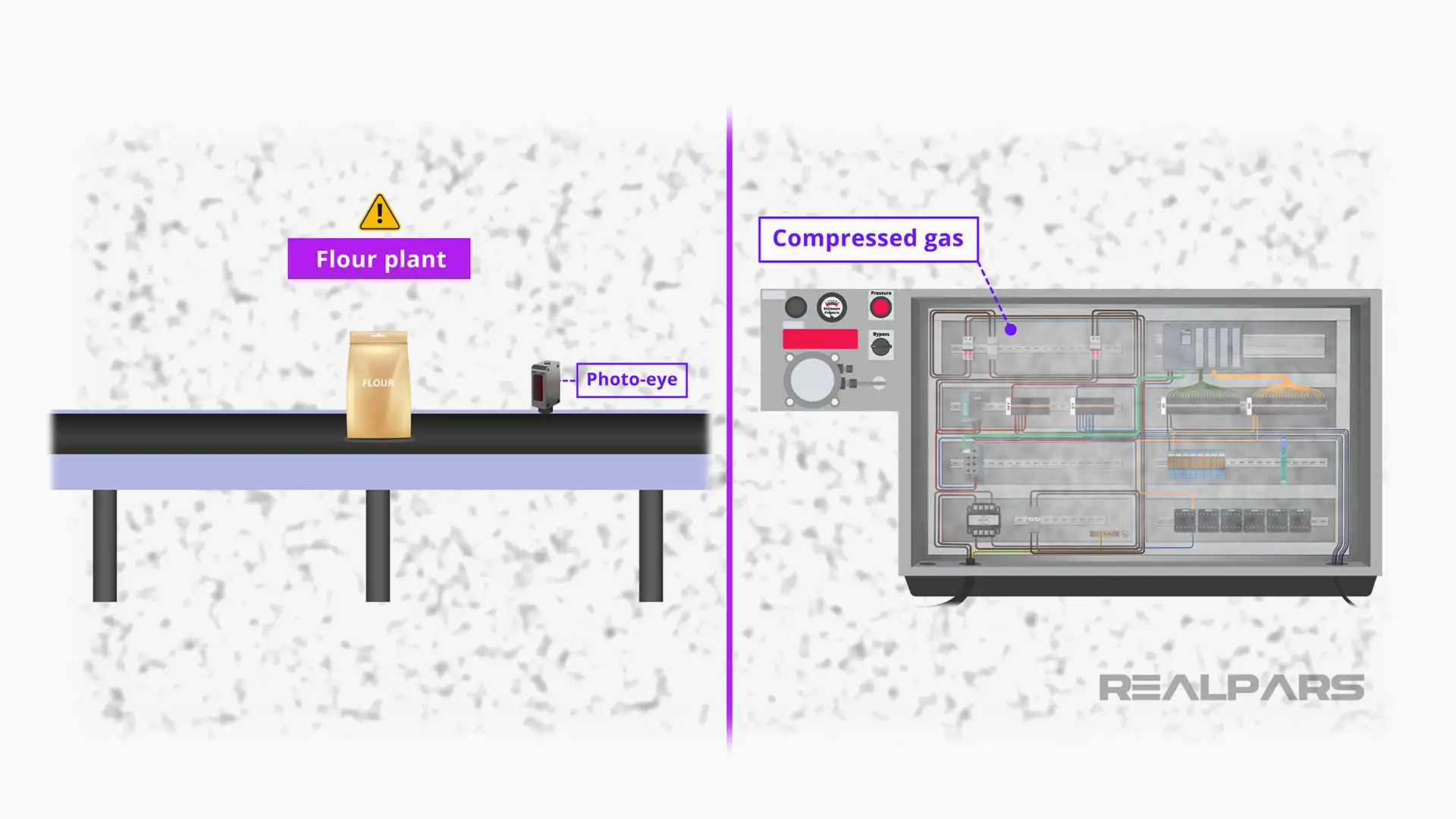Expand the photo-eye label annotation

pyautogui.click(x=632, y=378)
